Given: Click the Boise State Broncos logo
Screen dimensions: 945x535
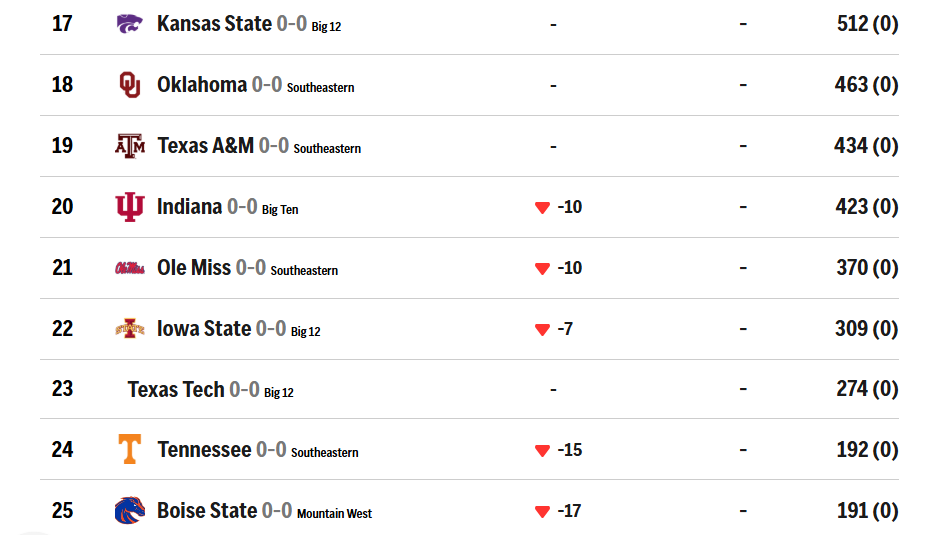Looking at the screenshot, I should [x=130, y=510].
